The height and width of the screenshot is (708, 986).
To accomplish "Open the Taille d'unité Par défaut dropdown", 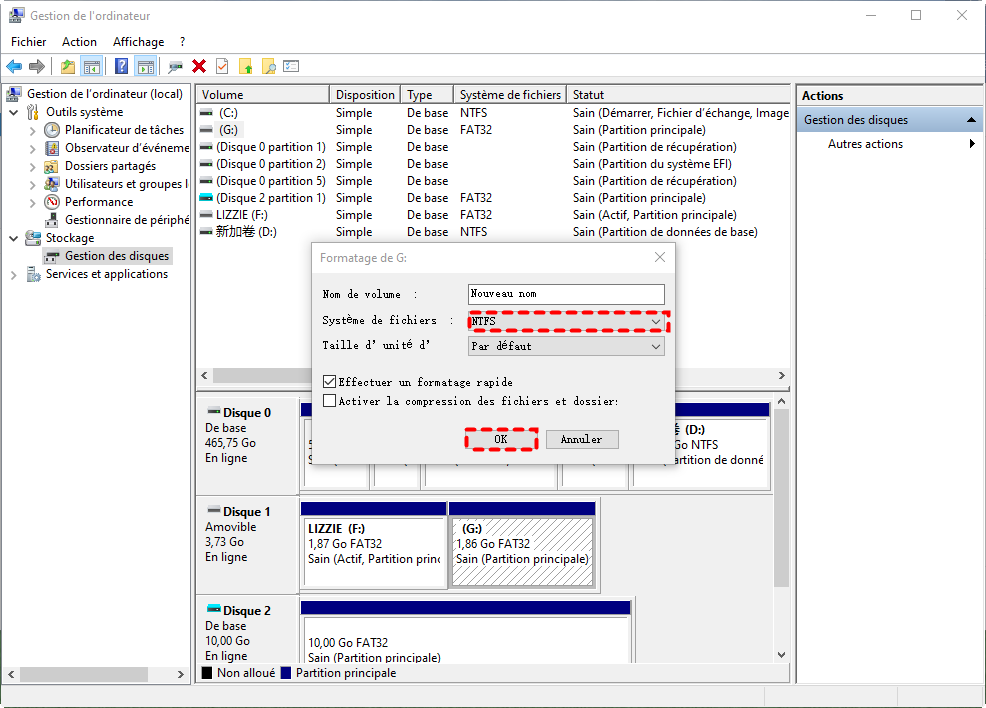I will click(x=566, y=346).
